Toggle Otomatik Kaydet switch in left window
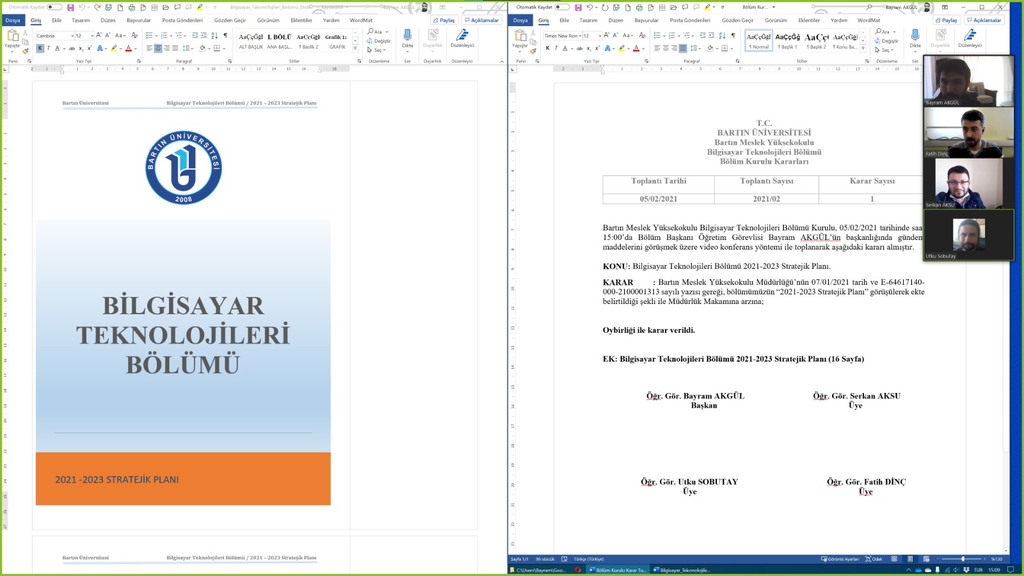This screenshot has height=576, width=1024. point(54,7)
